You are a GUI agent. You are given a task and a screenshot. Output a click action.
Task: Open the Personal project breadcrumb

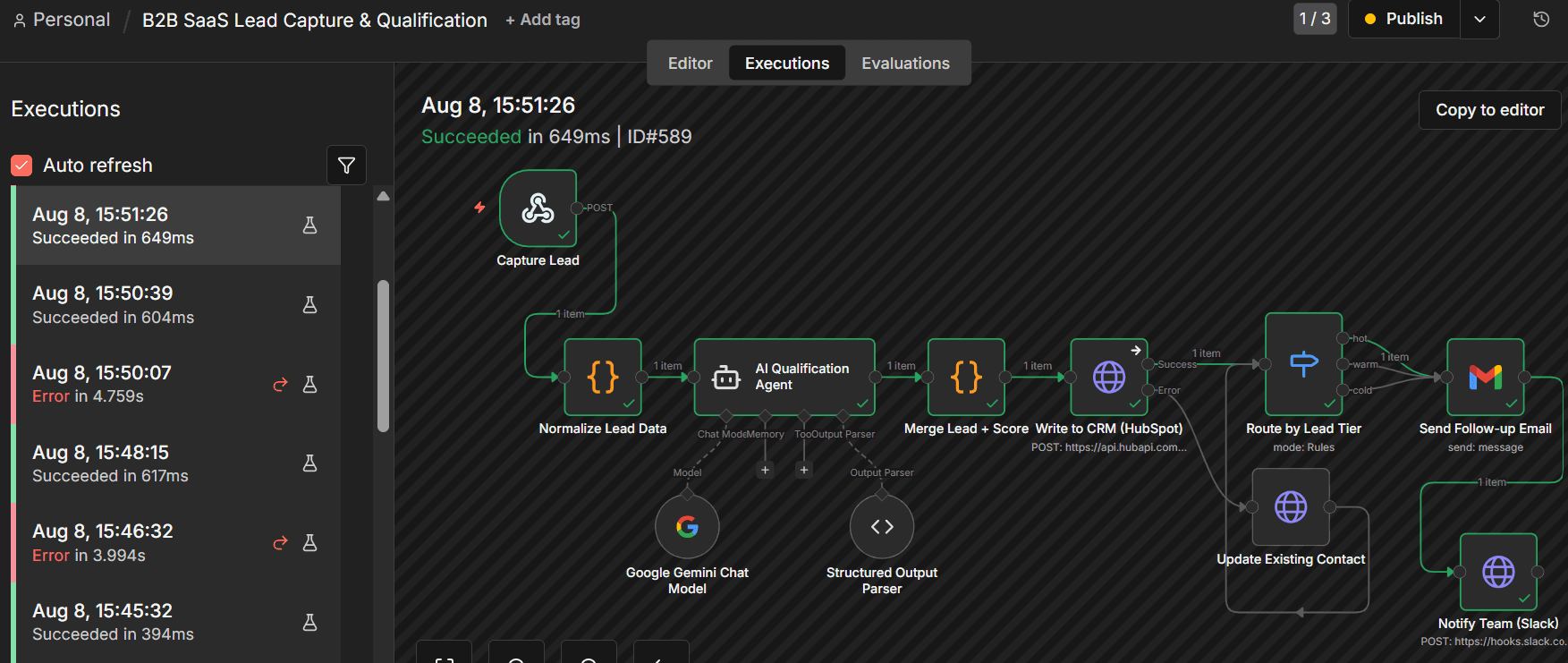[x=72, y=20]
